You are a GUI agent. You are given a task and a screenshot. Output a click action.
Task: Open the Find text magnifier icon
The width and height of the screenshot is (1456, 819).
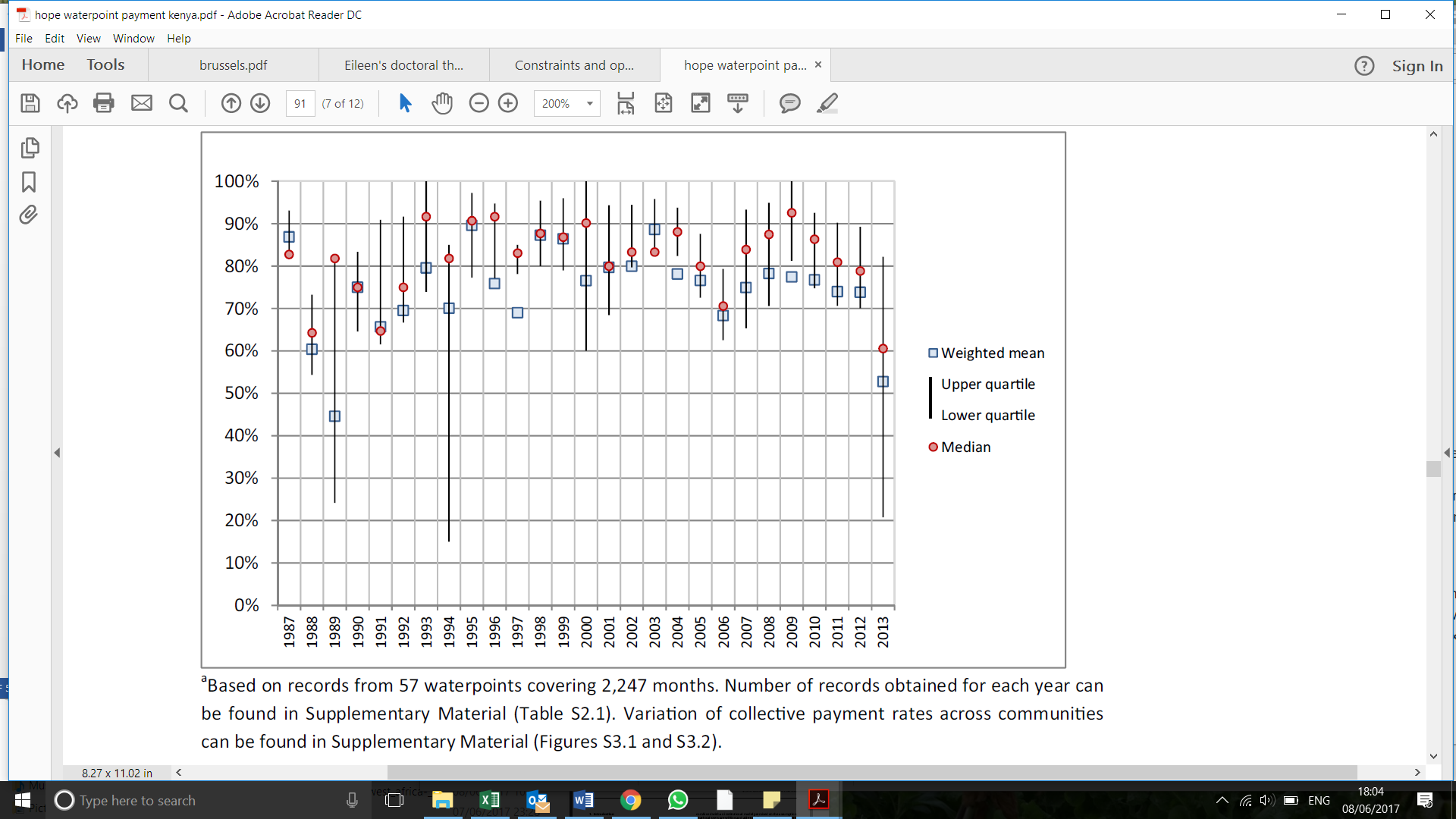point(178,103)
